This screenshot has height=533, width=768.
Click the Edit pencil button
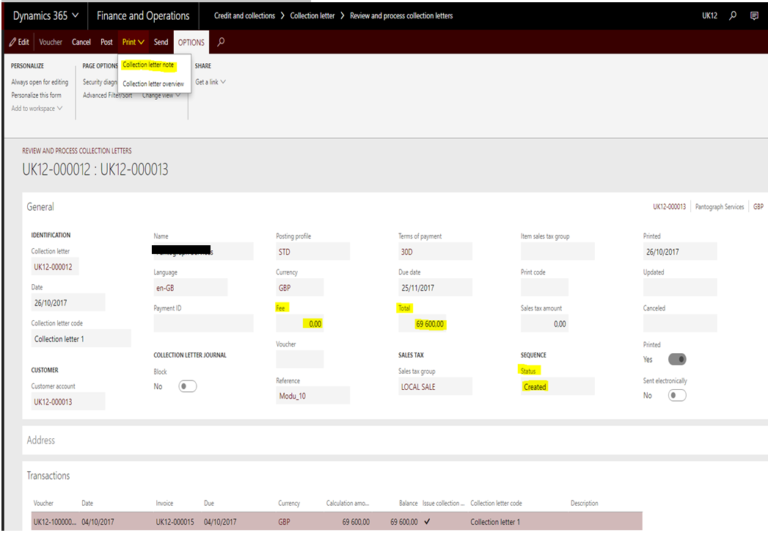[19, 42]
